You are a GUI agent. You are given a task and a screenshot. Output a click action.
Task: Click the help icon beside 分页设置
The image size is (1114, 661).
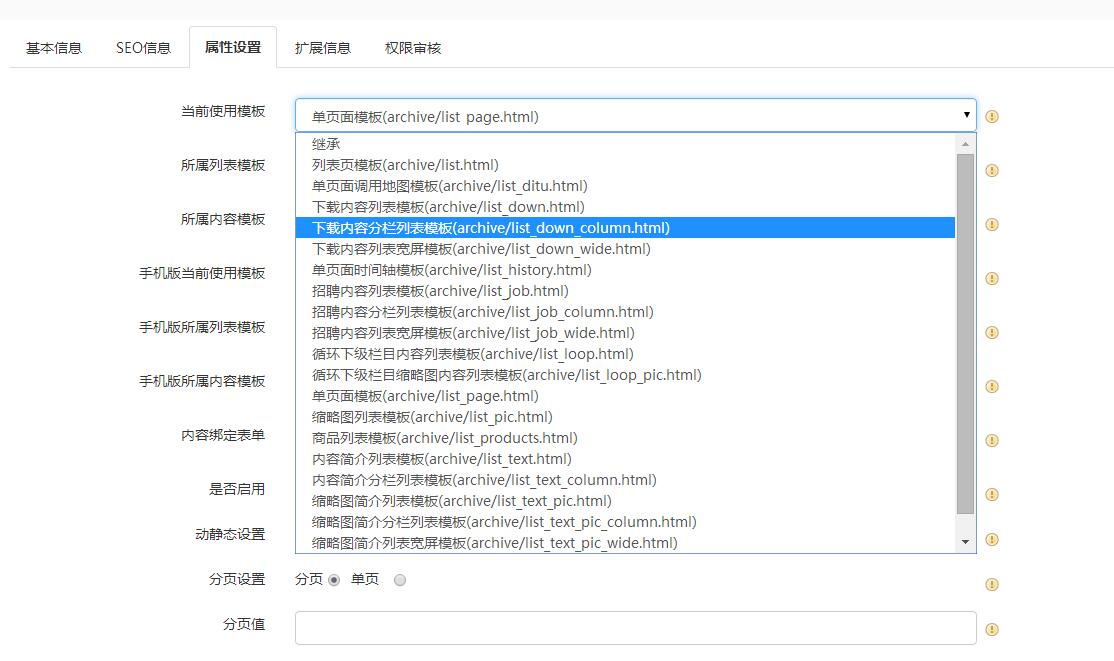[992, 584]
